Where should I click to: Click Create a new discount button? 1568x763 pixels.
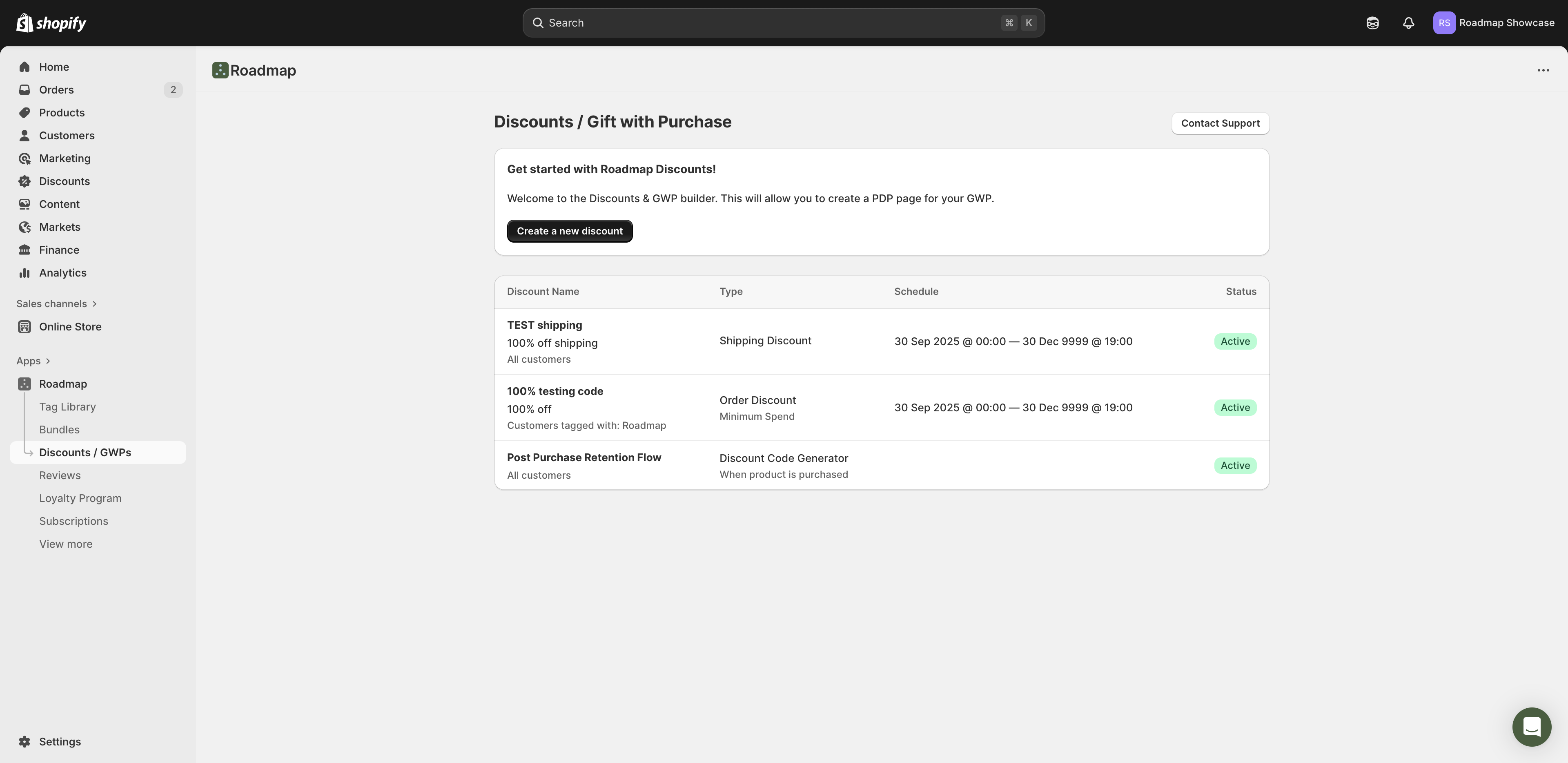[x=569, y=232]
